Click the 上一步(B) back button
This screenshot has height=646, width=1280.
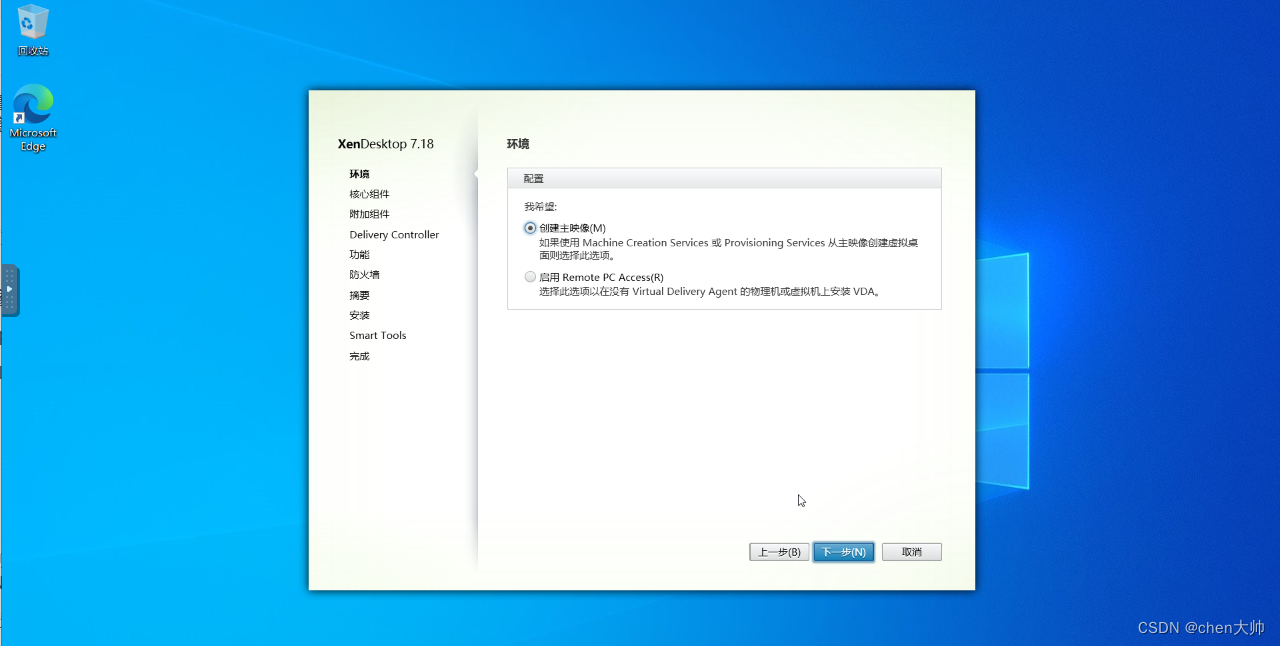779,552
